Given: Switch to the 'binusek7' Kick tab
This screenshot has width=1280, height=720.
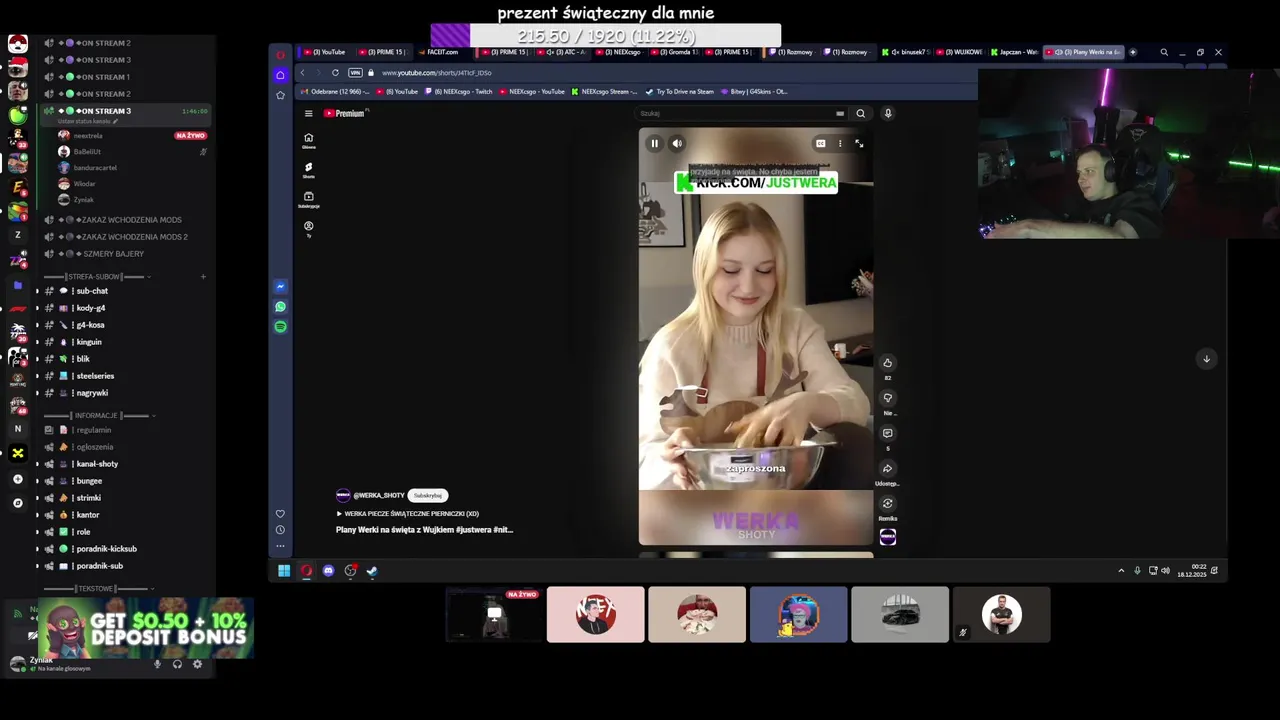Looking at the screenshot, I should (x=905, y=52).
